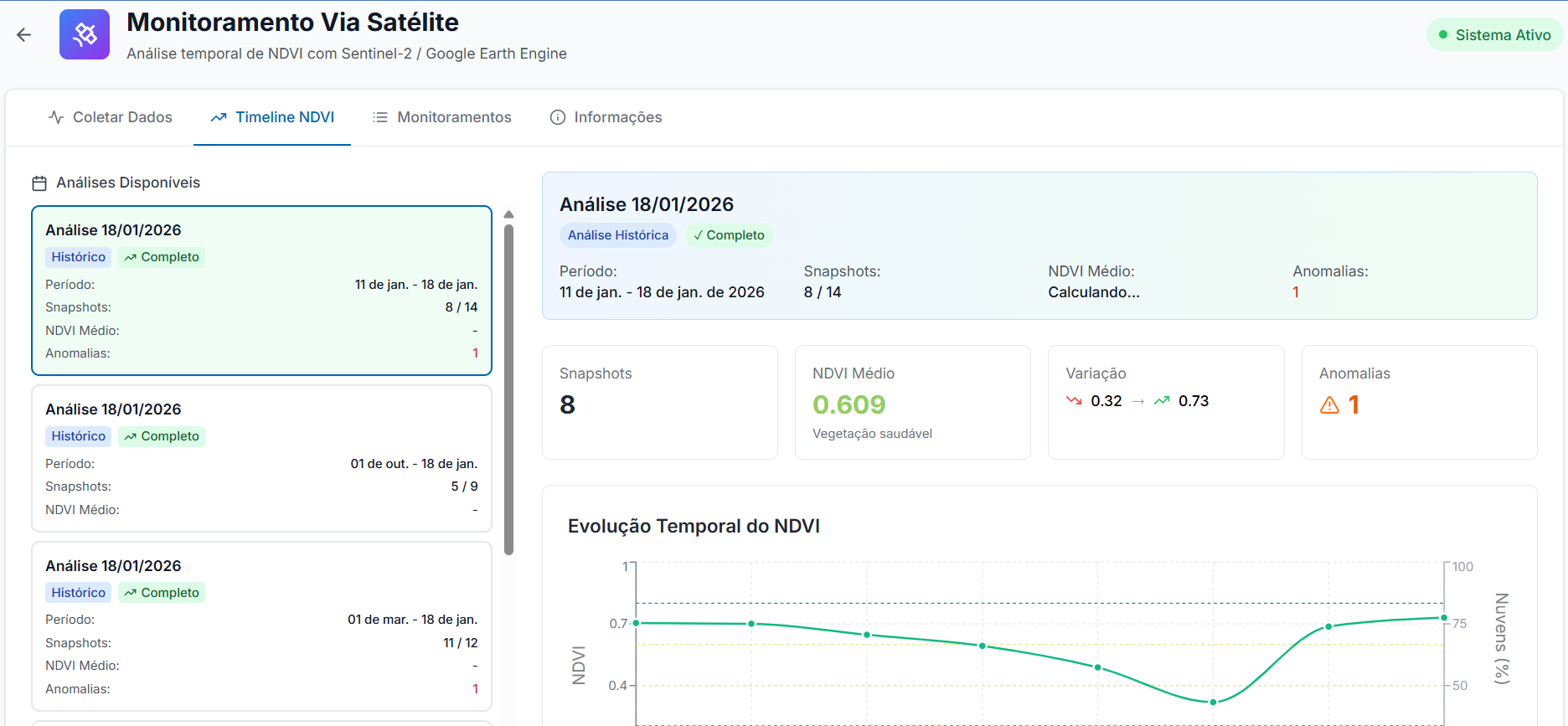
Task: Click the list icon in Monitoramentos tab
Action: (x=380, y=117)
